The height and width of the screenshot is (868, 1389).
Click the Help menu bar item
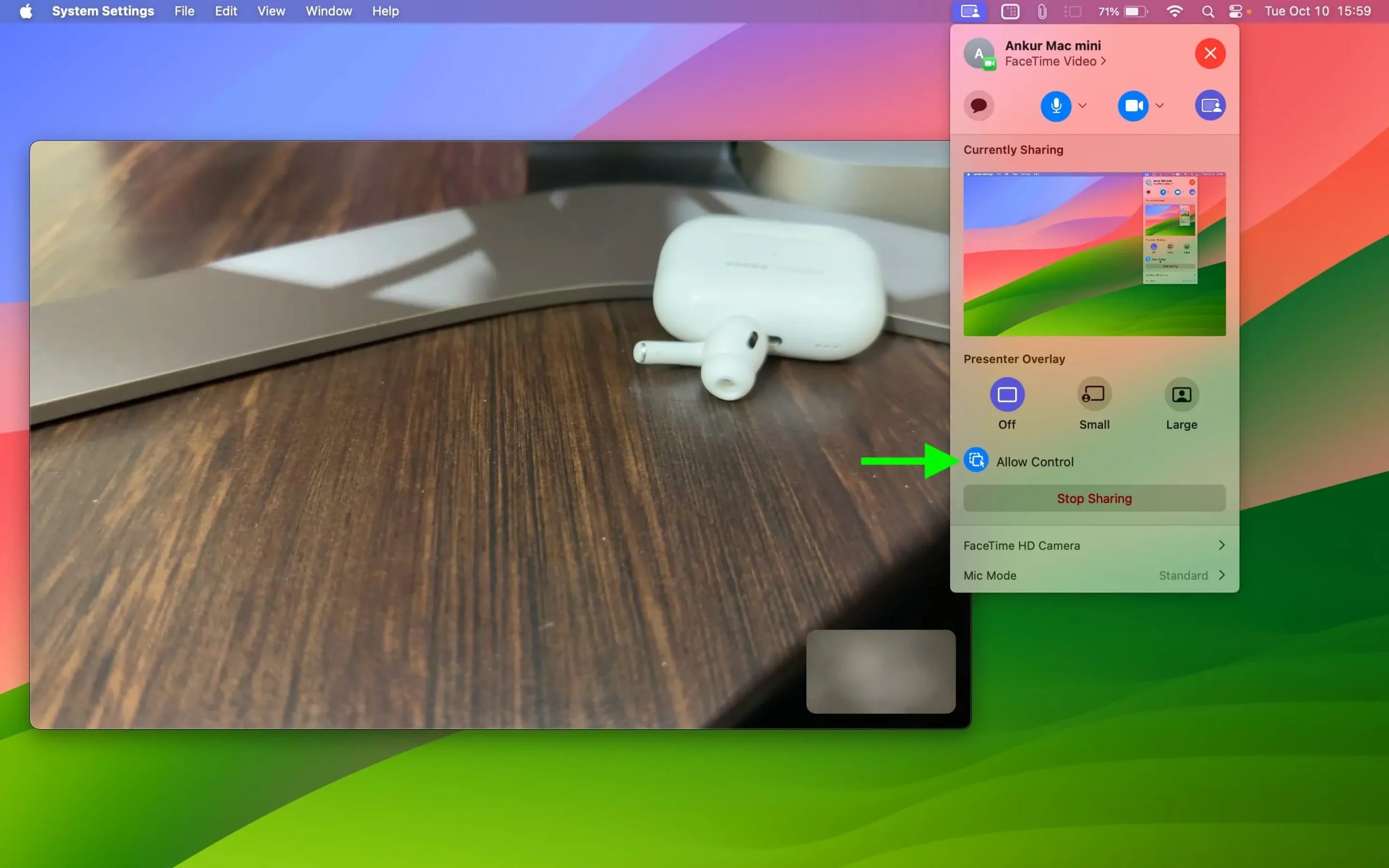[x=384, y=11]
